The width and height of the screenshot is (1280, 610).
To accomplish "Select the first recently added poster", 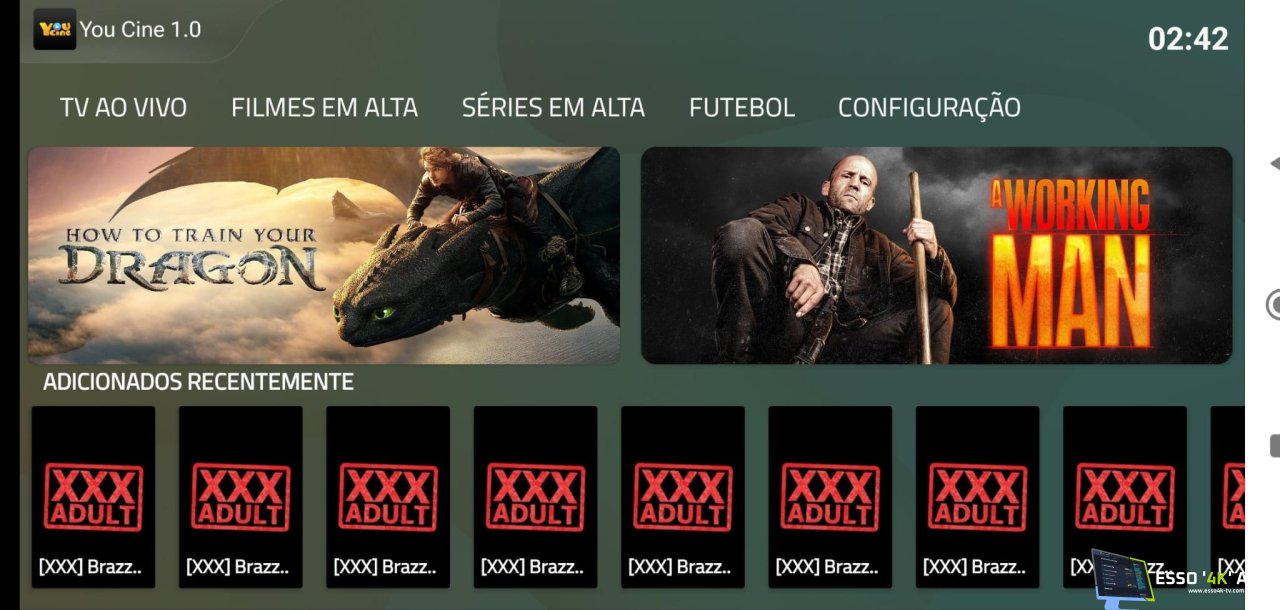I will [93, 496].
